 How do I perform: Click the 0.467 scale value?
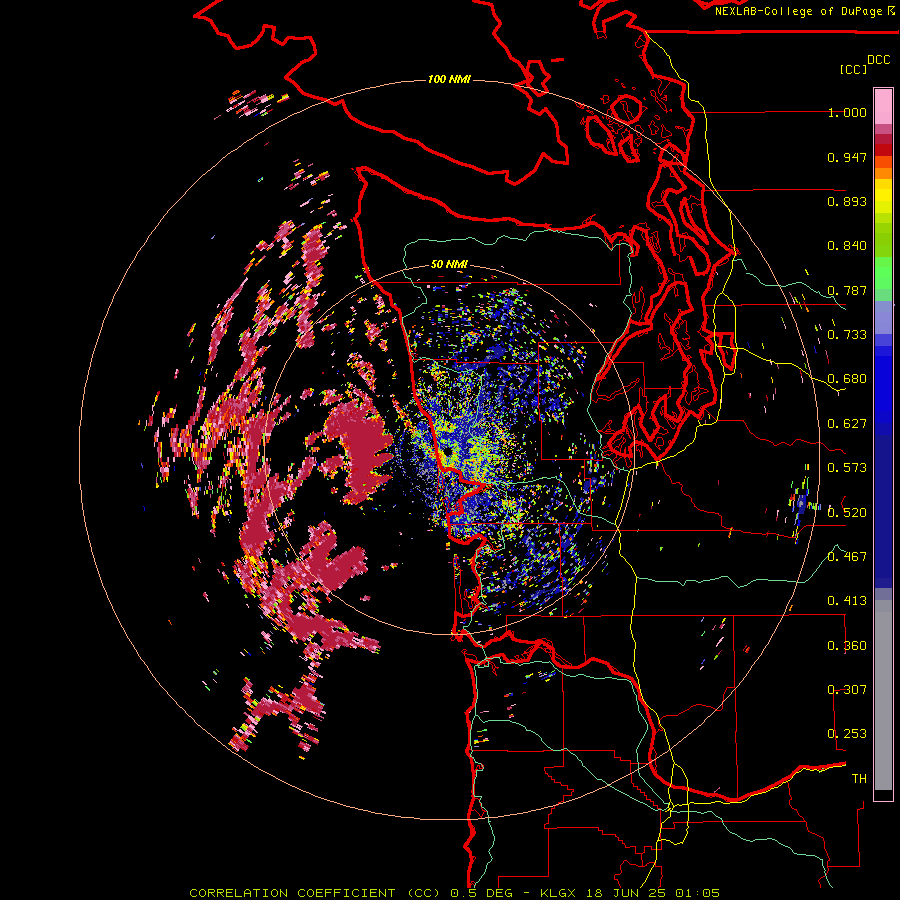coord(847,557)
